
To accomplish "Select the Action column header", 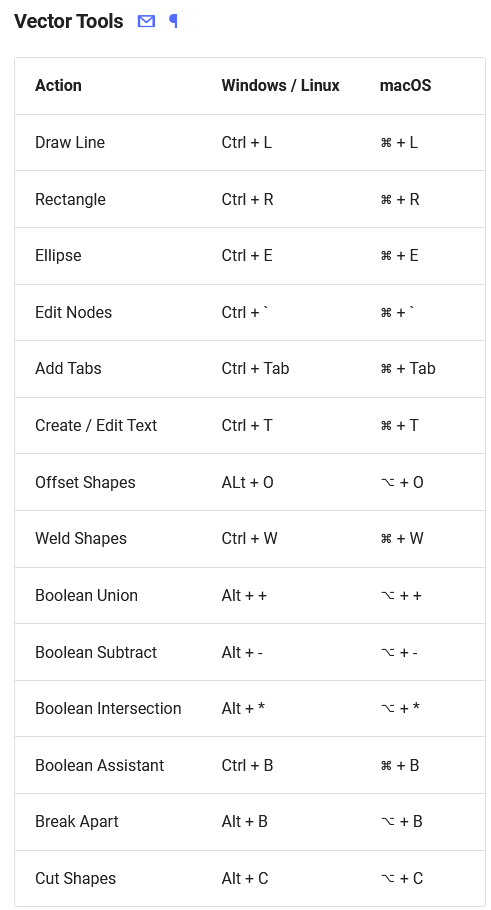I will point(58,85).
